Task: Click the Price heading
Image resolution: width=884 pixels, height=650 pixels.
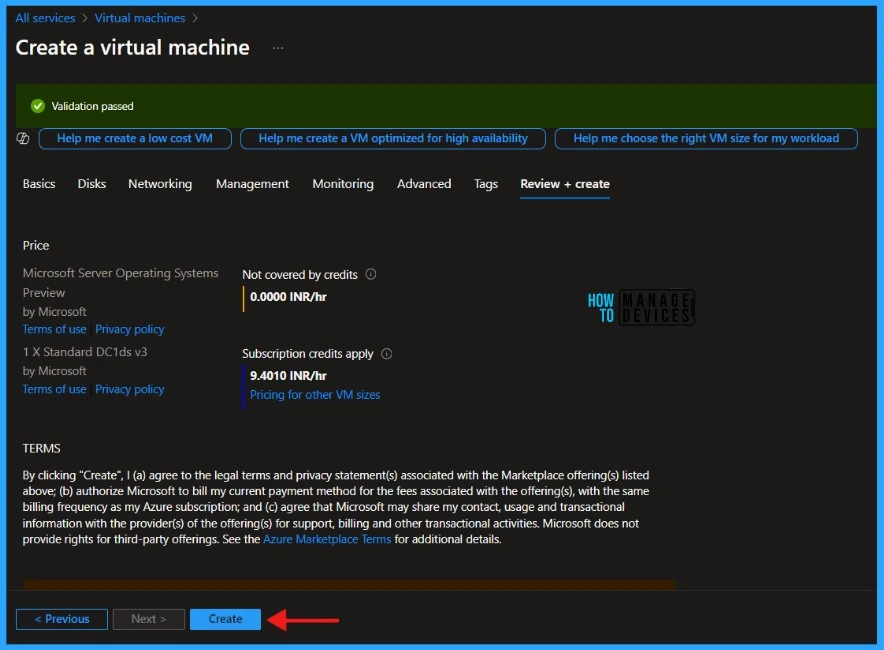Action: [36, 245]
